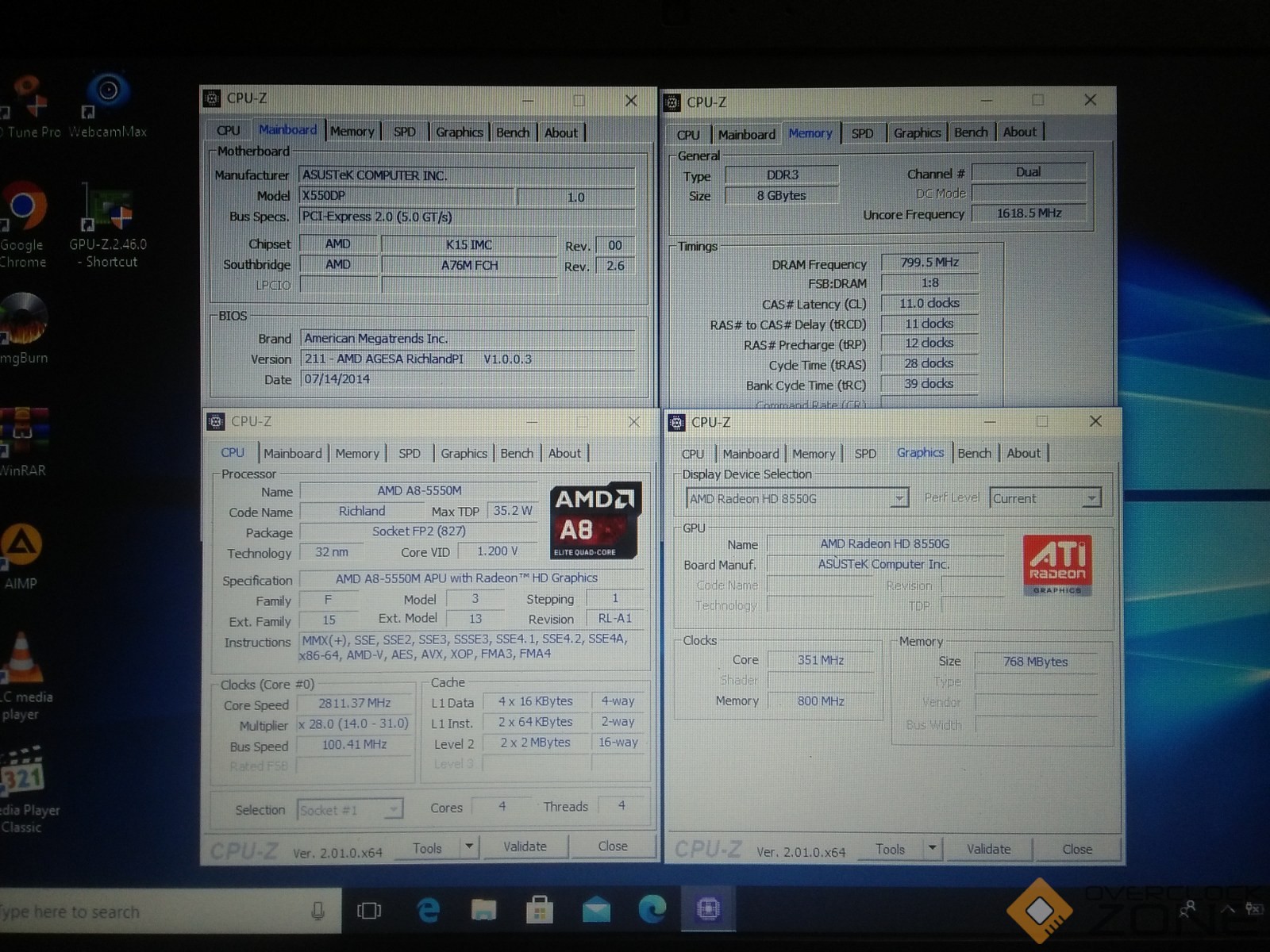Click Validate in Graphics window
Screen dimensions: 1270x952
tap(989, 849)
